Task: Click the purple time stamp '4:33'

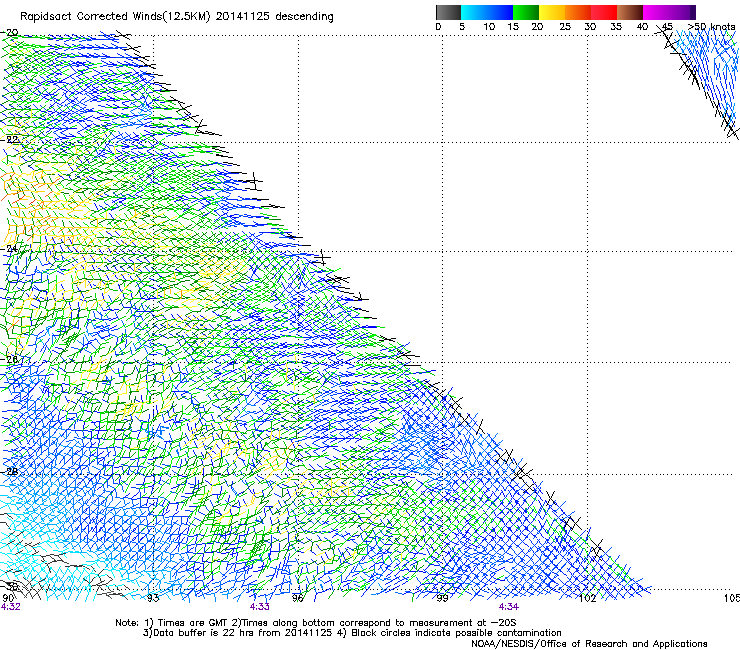Action: tap(260, 607)
